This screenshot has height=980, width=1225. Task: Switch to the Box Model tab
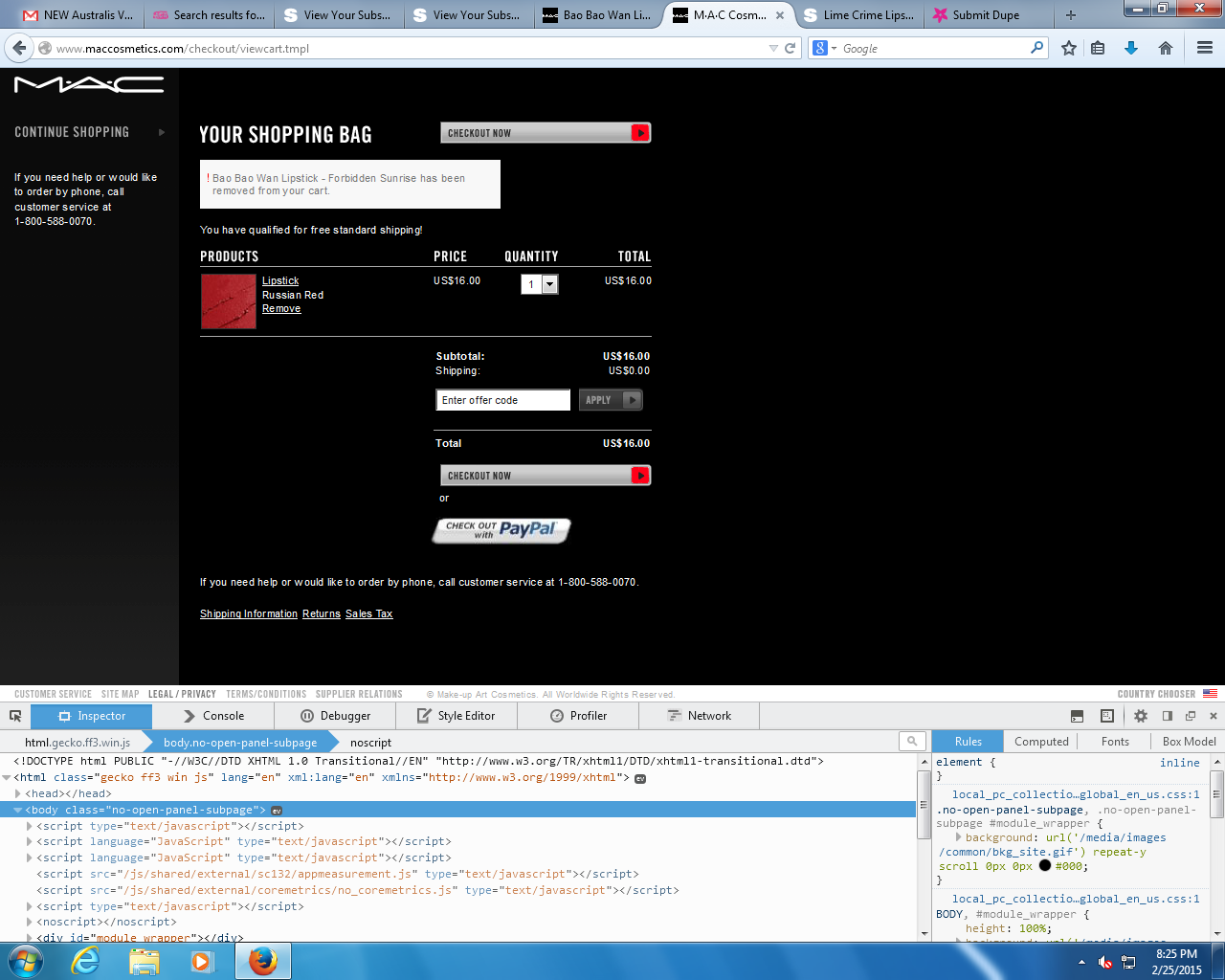click(1189, 742)
